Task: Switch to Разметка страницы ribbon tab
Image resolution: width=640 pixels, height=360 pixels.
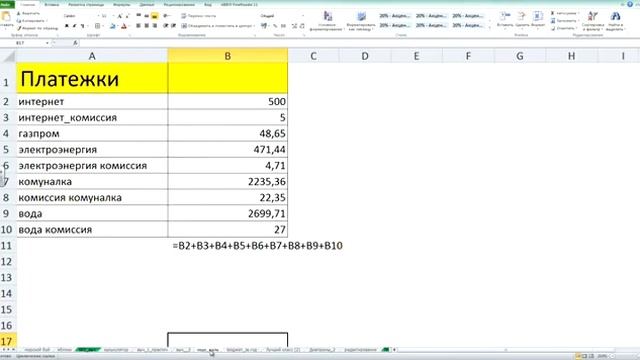Action: 86,4
